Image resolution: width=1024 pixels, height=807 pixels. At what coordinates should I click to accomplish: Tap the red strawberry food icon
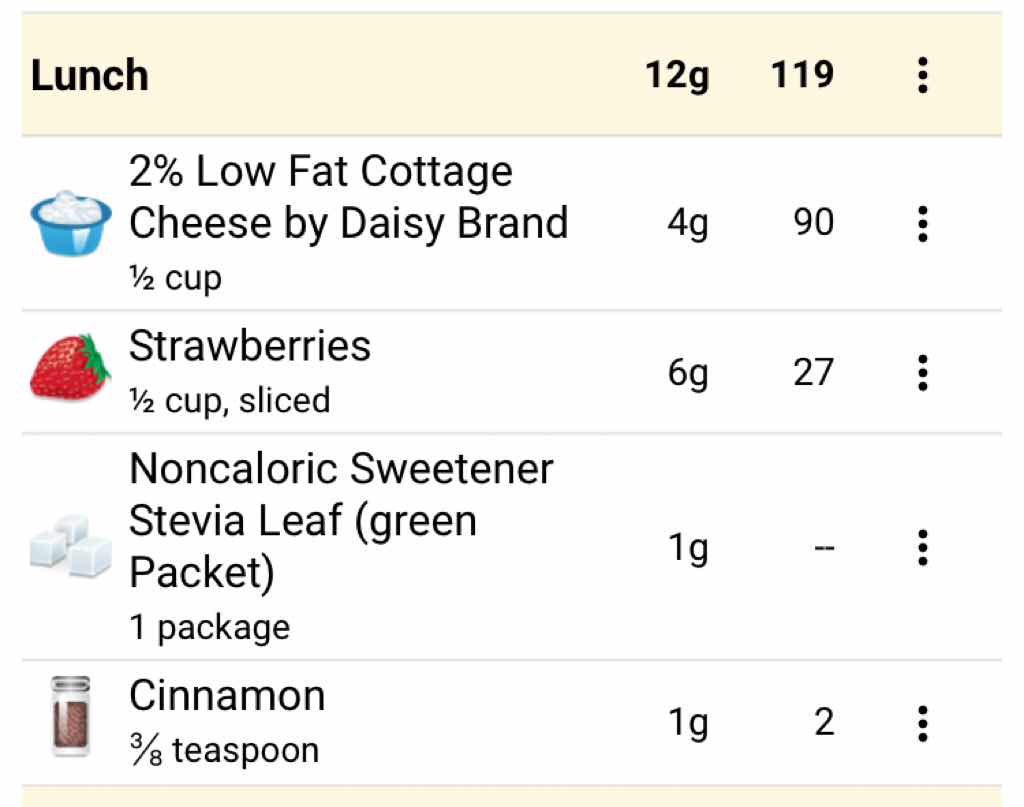70,368
